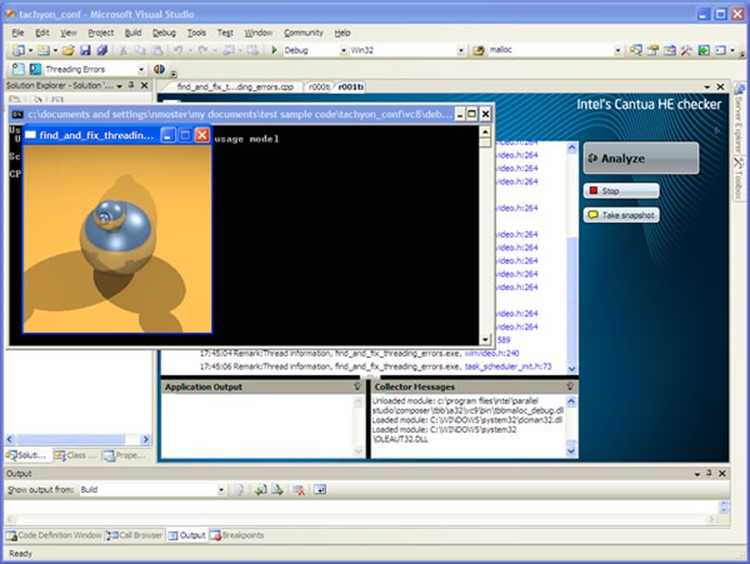Close the document tab with the X

[x=720, y=87]
